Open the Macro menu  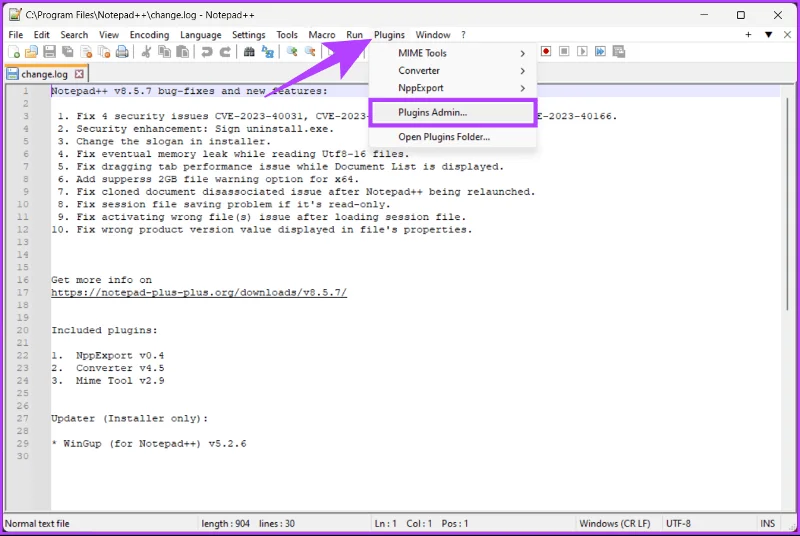(x=322, y=35)
